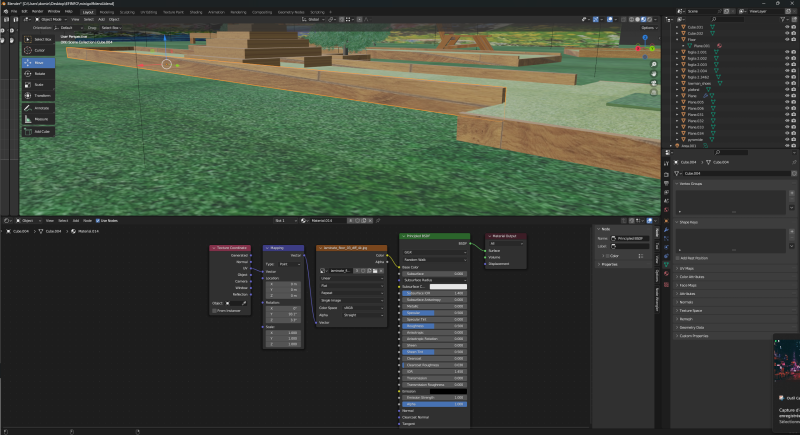
Task: Expand the UV Maps panel
Action: pos(686,268)
